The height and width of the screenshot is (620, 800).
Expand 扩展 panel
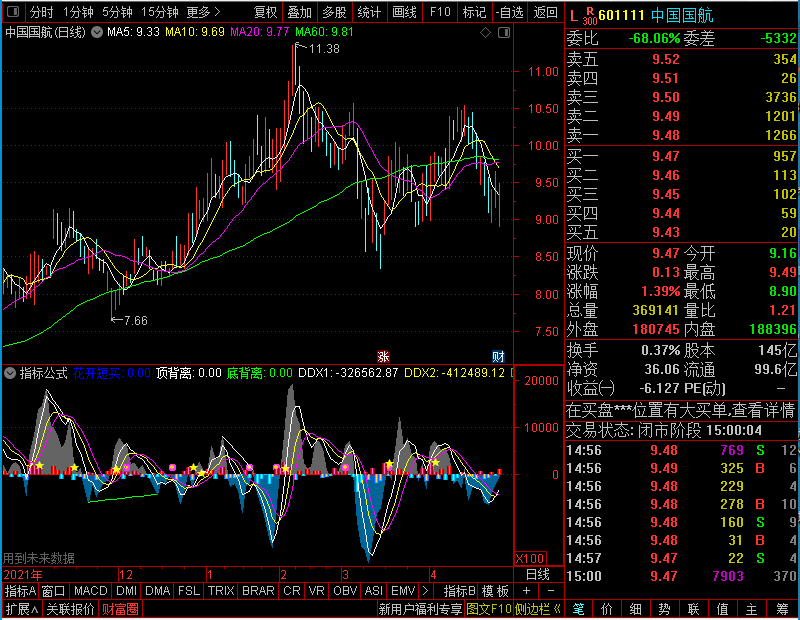tap(22, 609)
